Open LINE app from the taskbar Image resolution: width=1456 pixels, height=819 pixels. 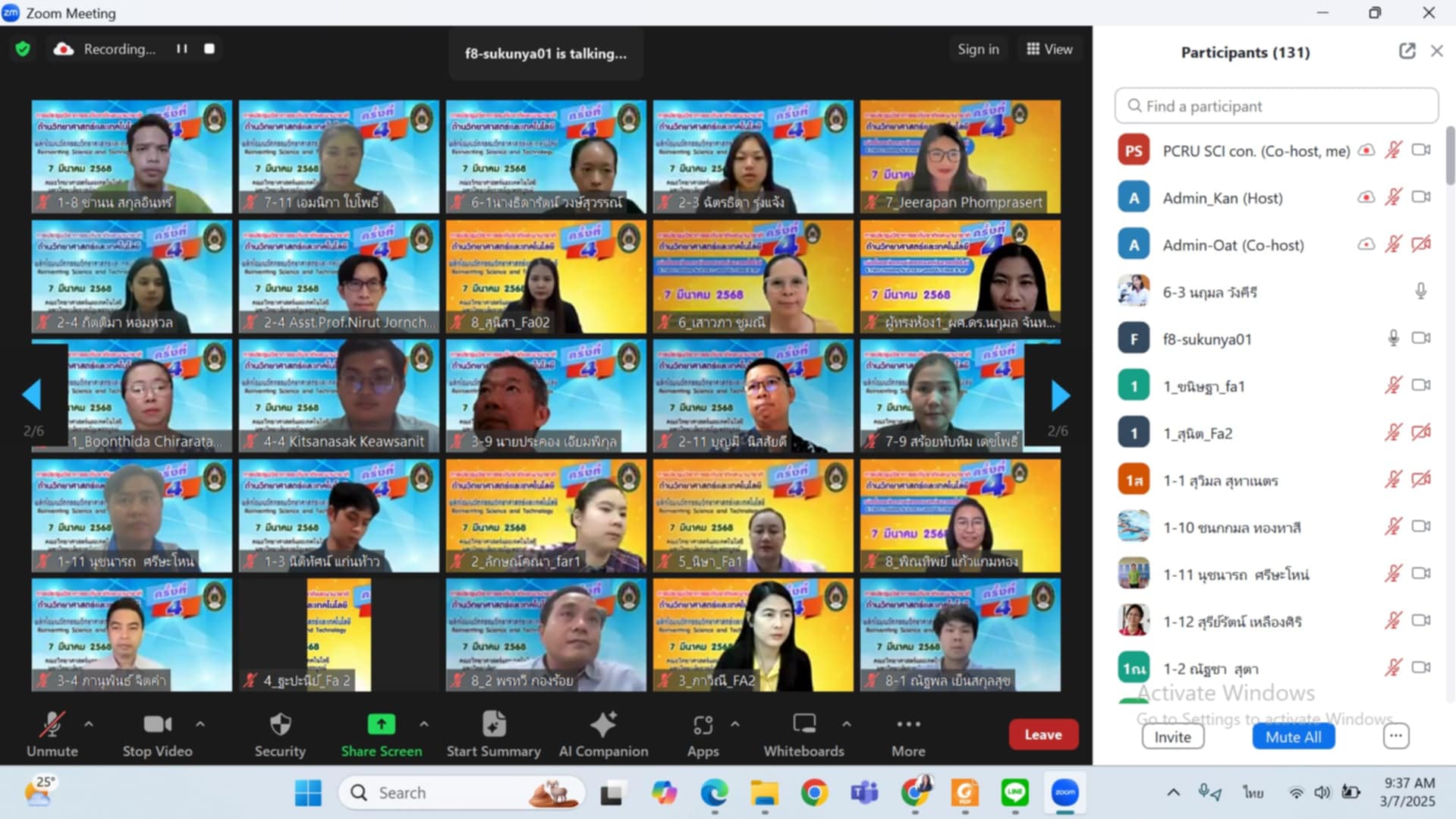(x=1014, y=793)
